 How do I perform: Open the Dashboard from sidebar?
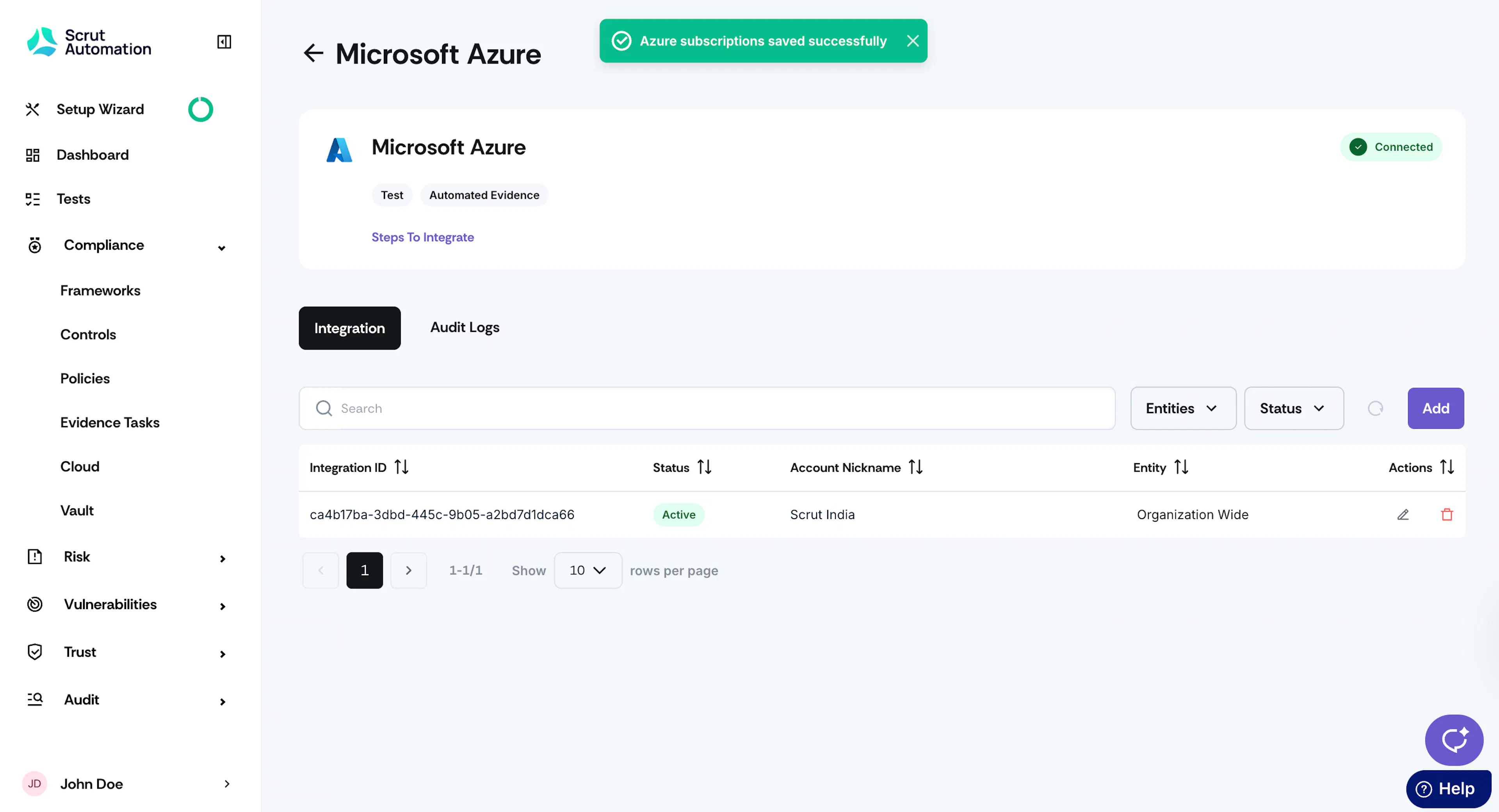coord(93,155)
